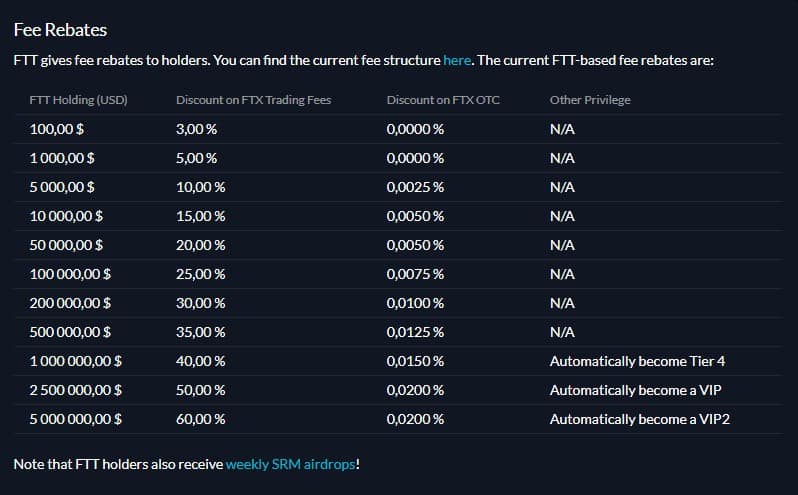Click 'Automatically become Tier 4' text

click(x=637, y=361)
